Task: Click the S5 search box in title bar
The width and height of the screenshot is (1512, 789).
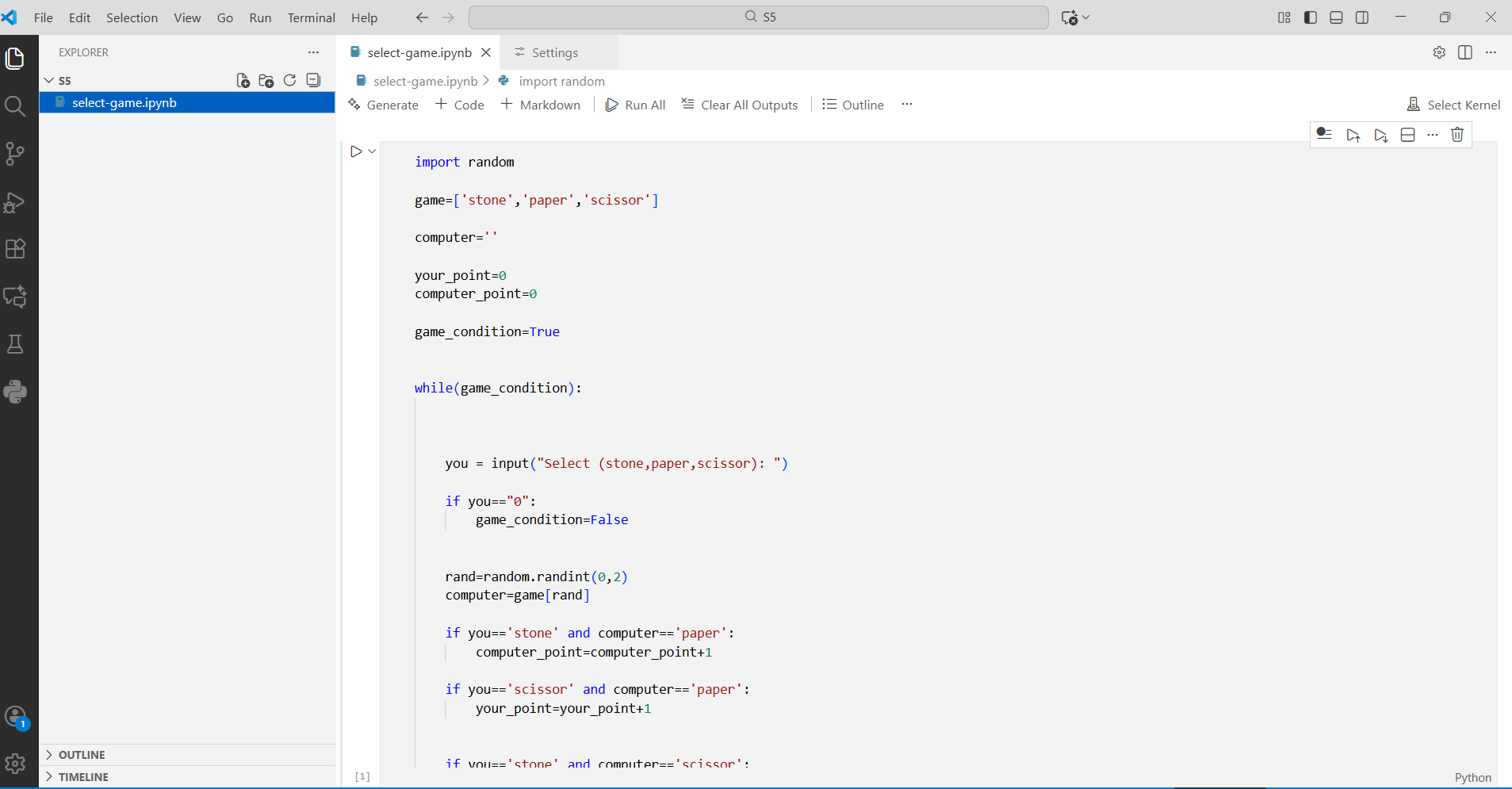Action: tap(758, 17)
